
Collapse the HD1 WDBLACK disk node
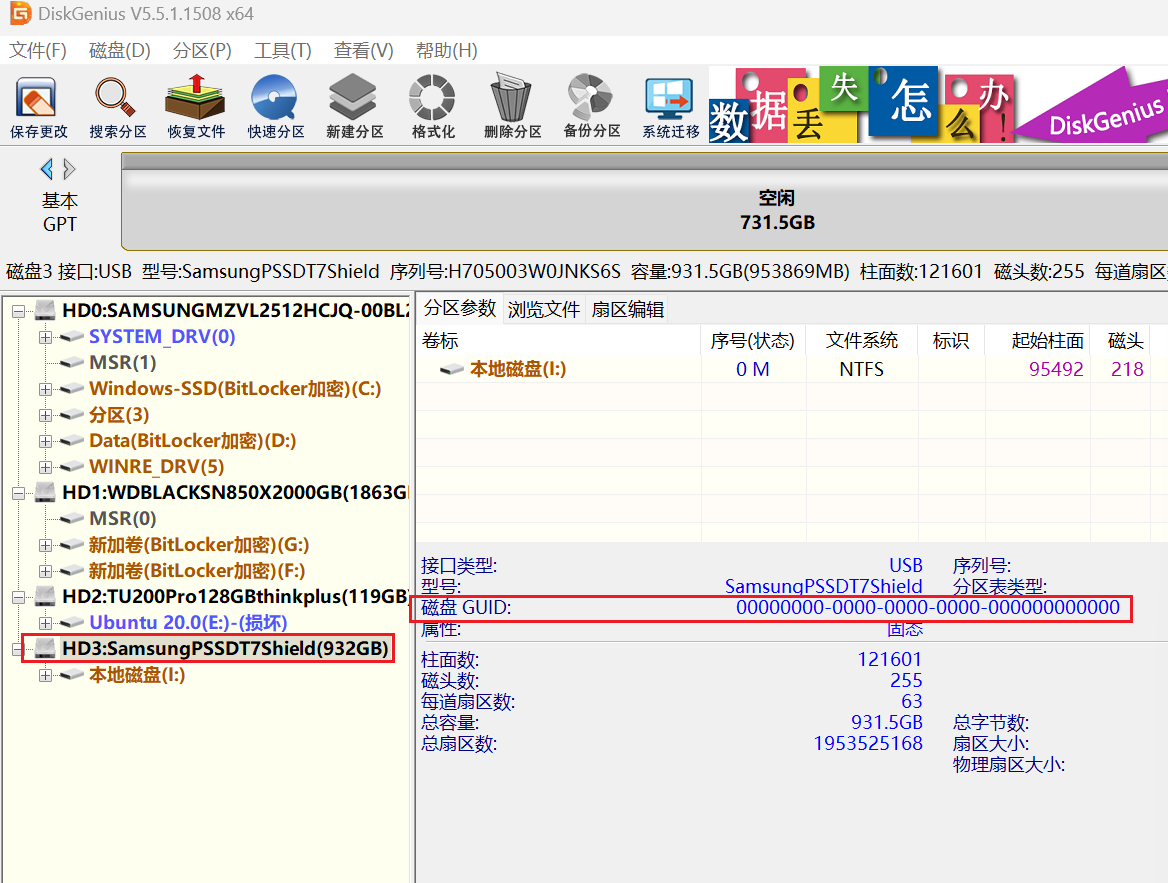(x=19, y=493)
